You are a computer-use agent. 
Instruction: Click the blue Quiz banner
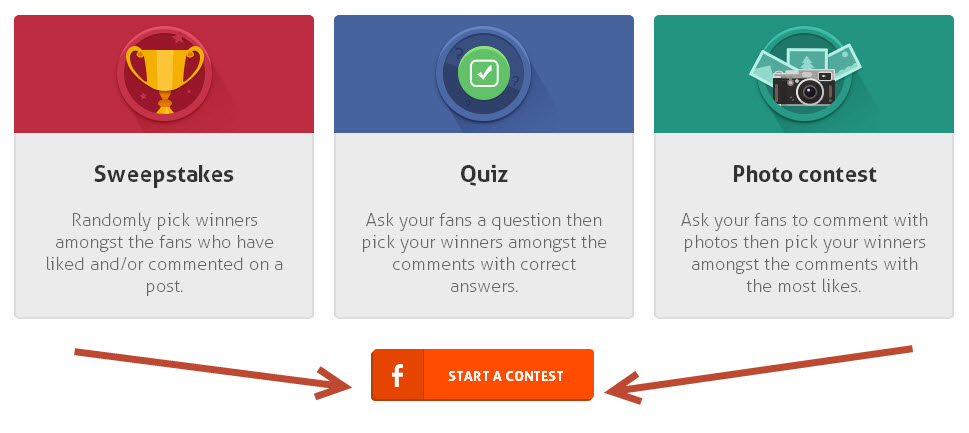coord(484,74)
